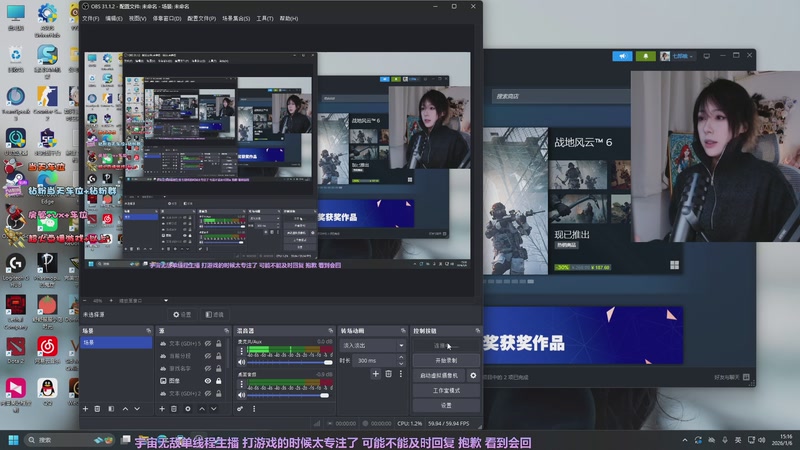
Task: Open OBS 设置 button in Controls
Action: pos(446,405)
